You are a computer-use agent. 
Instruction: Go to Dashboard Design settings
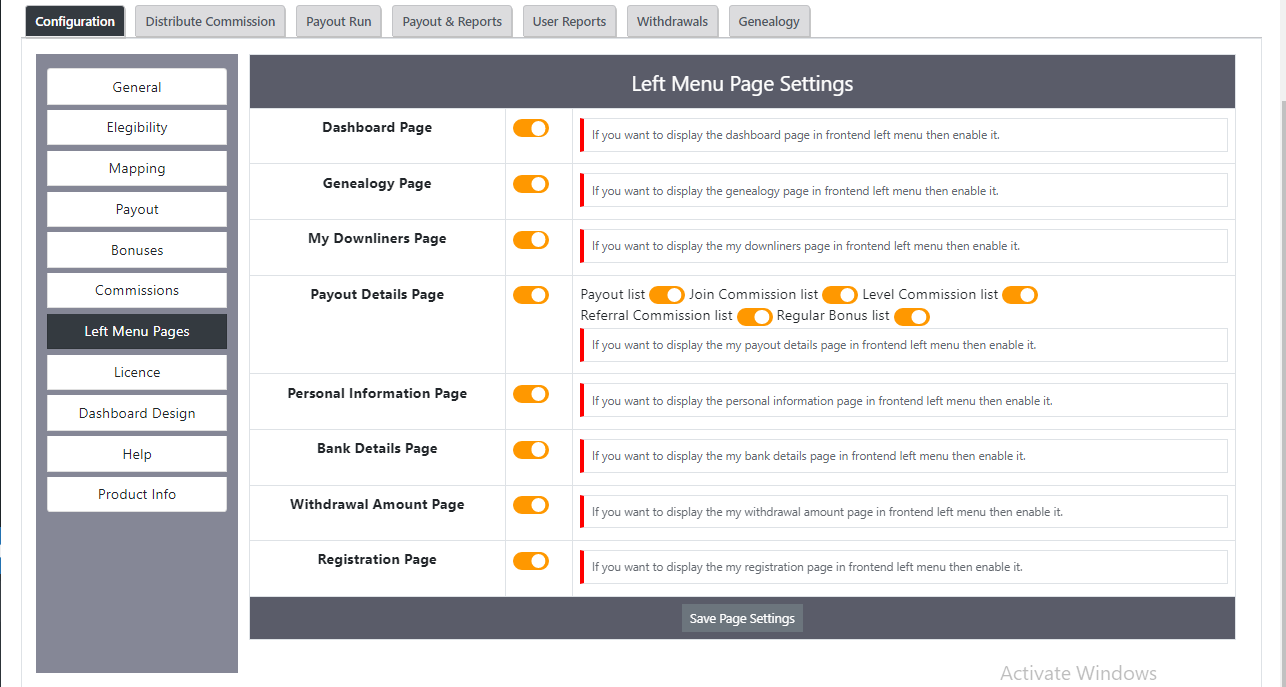point(136,413)
